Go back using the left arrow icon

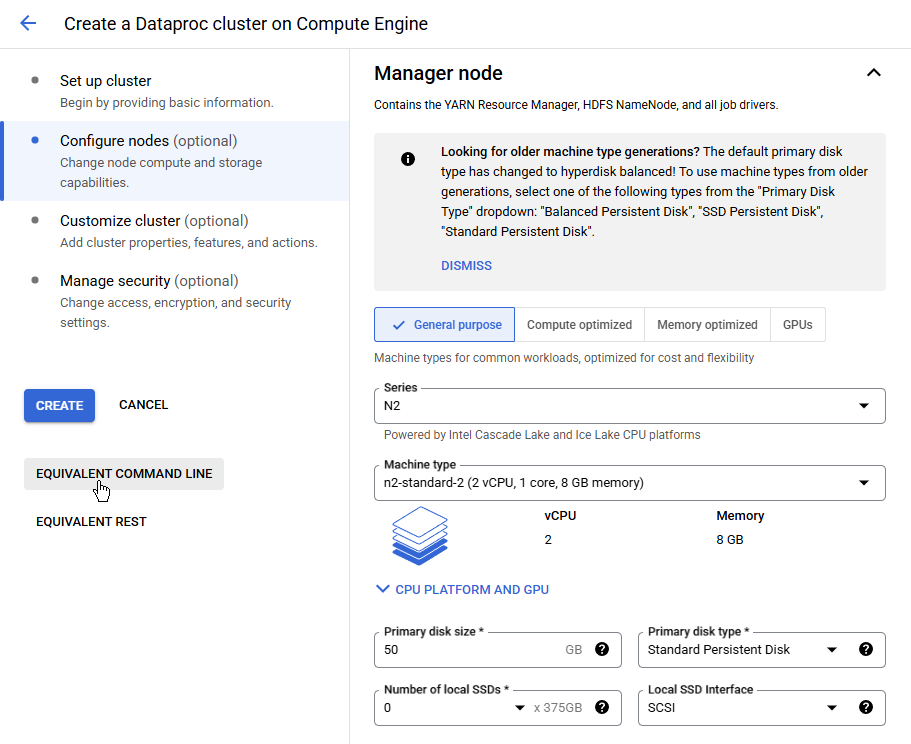click(x=28, y=23)
